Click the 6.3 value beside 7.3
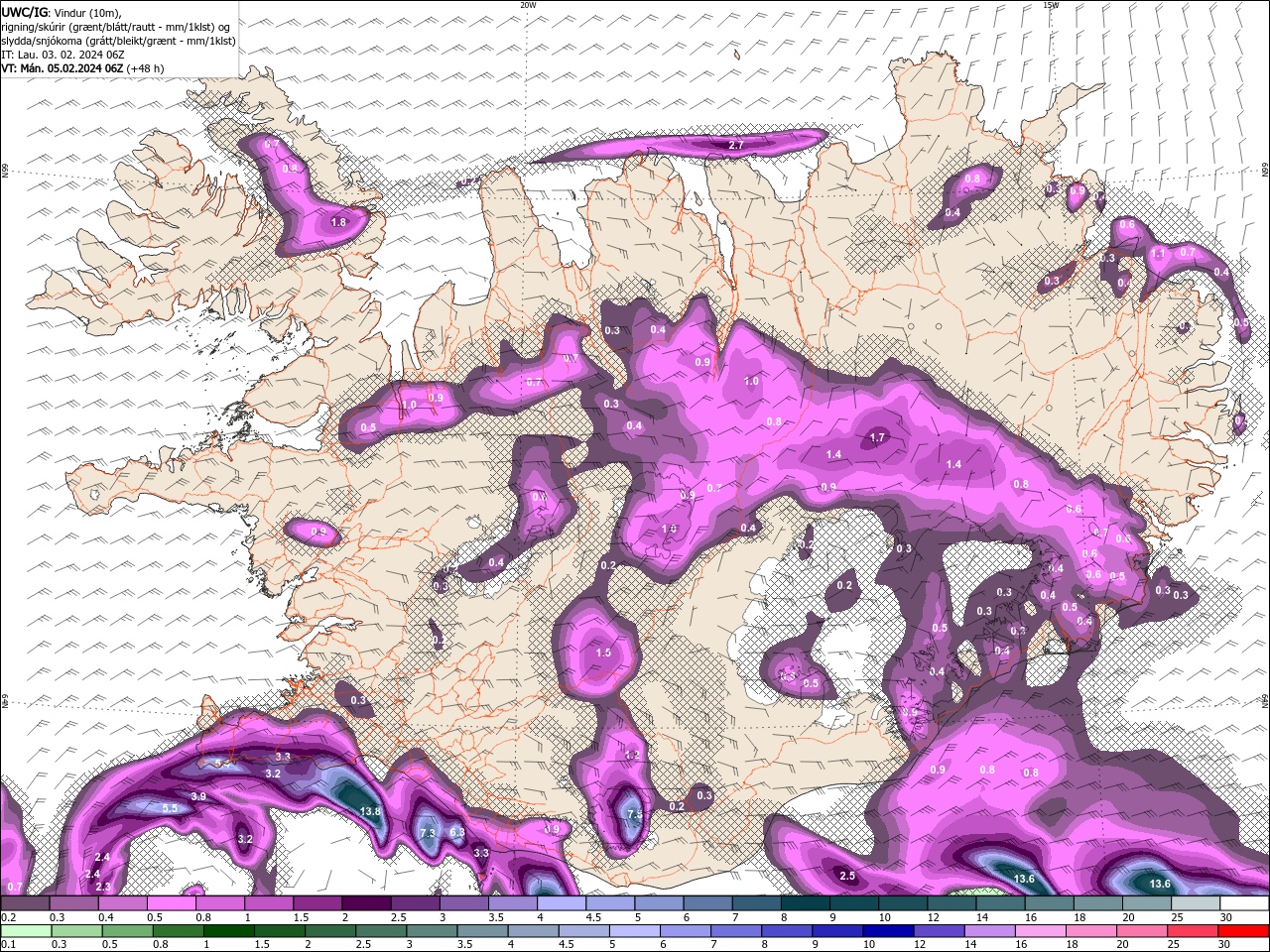Image resolution: width=1270 pixels, height=952 pixels. tap(457, 832)
